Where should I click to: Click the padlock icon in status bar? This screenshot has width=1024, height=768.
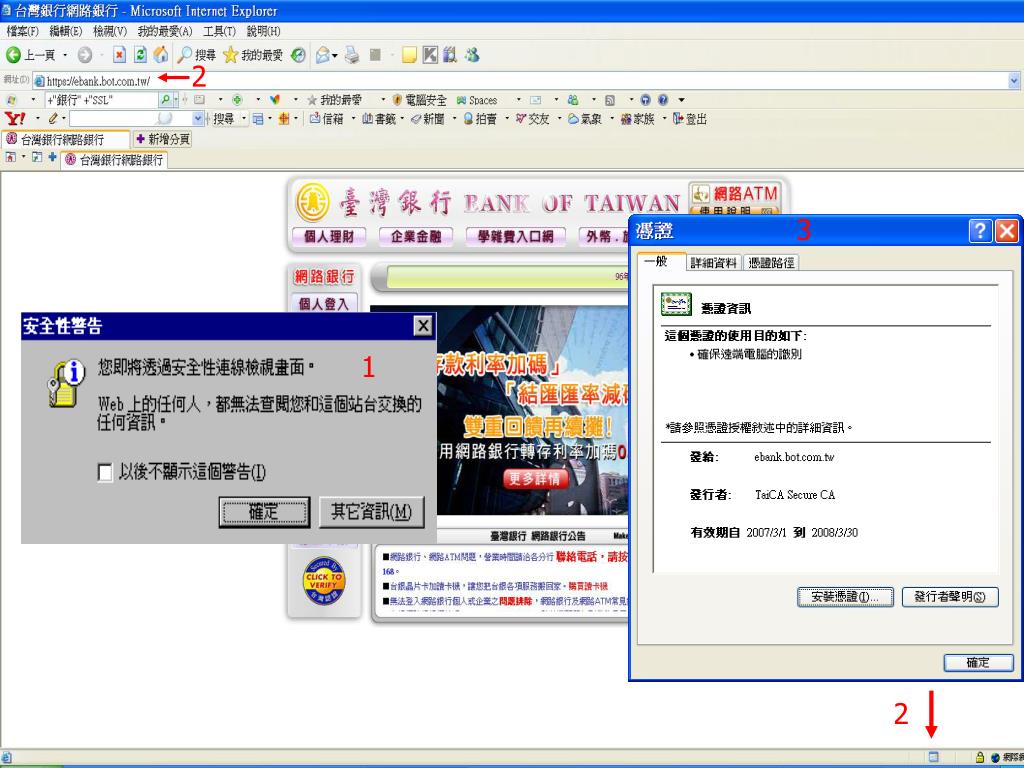tap(980, 757)
